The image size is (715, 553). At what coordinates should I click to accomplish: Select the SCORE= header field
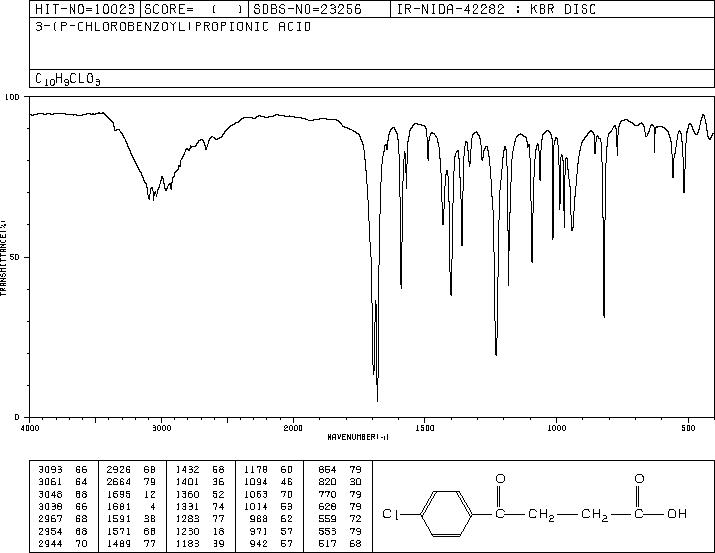194,9
